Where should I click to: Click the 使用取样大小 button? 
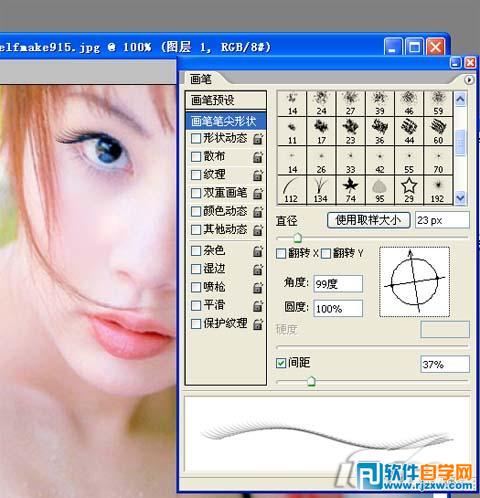tap(368, 220)
